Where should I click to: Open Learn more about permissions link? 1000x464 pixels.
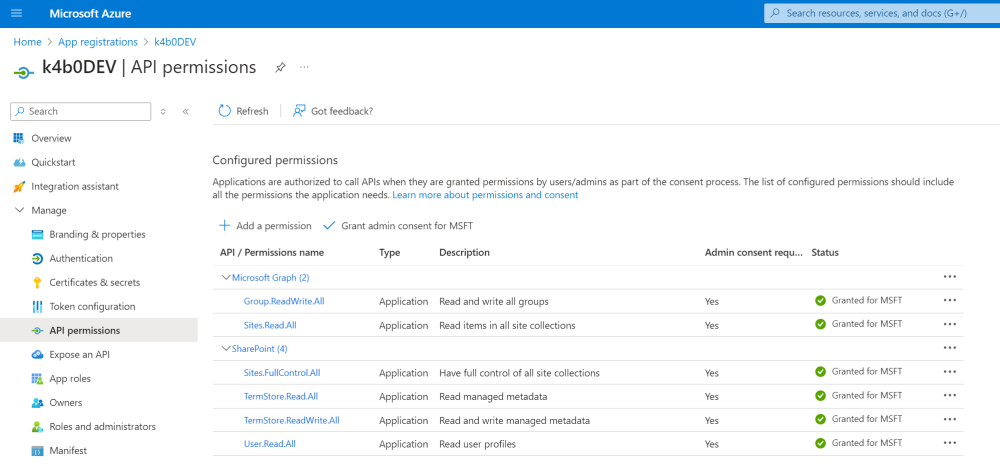pyautogui.click(x=485, y=195)
